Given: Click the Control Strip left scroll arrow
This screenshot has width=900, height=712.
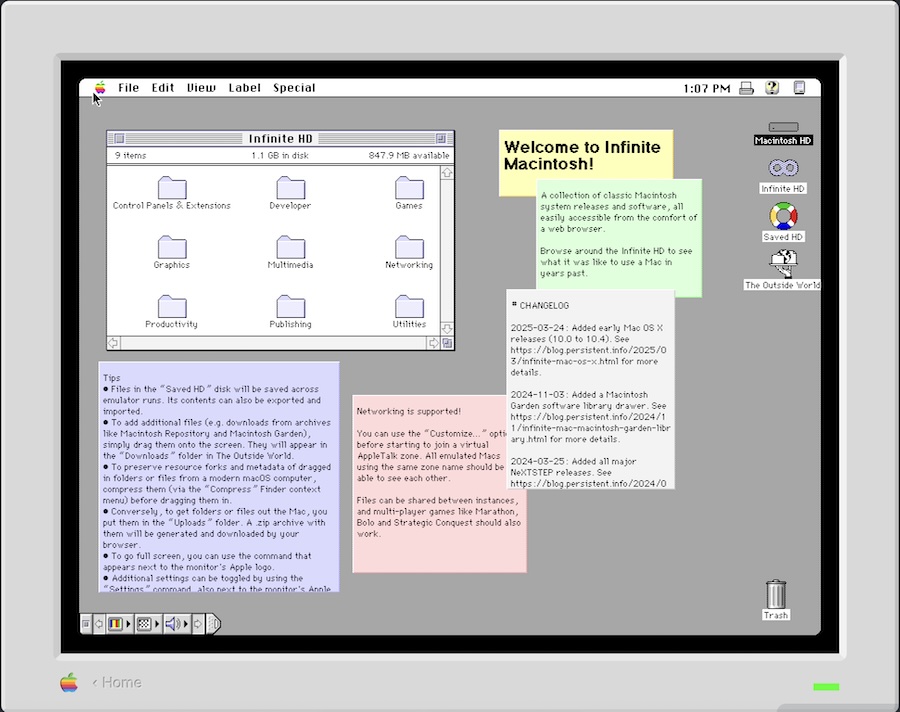Looking at the screenshot, I should [x=99, y=624].
